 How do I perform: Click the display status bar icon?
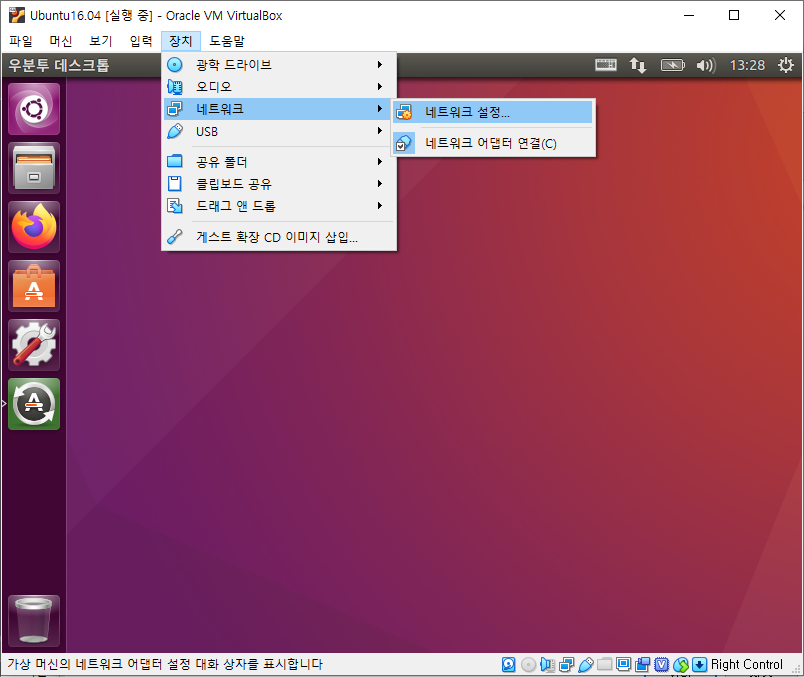(624, 664)
